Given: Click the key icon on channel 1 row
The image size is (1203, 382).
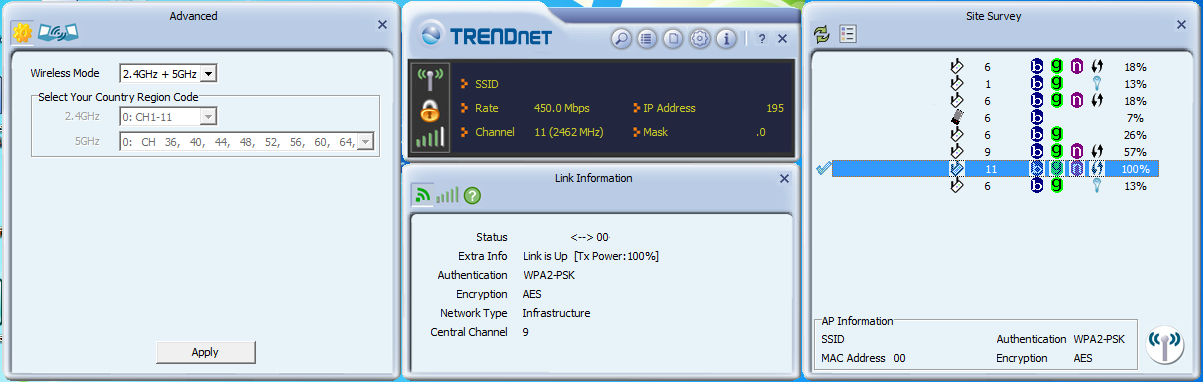Looking at the screenshot, I should 1097,84.
